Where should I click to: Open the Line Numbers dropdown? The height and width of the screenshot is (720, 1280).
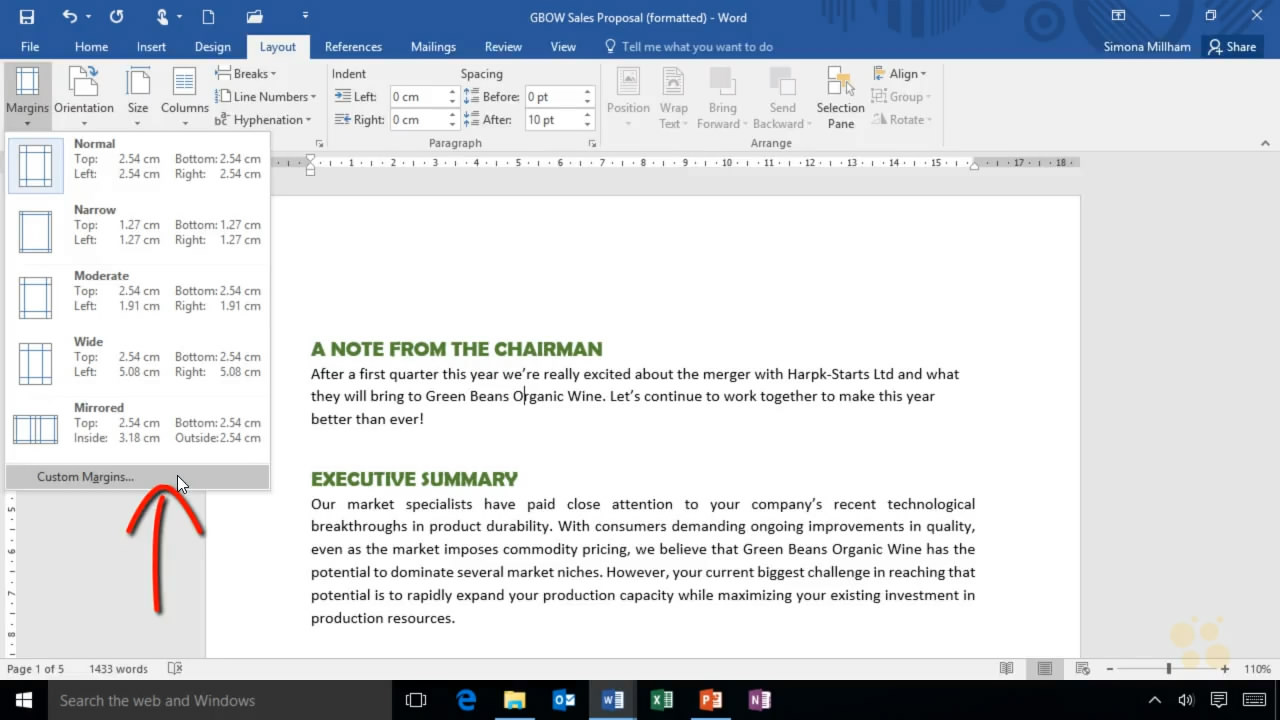click(266, 96)
